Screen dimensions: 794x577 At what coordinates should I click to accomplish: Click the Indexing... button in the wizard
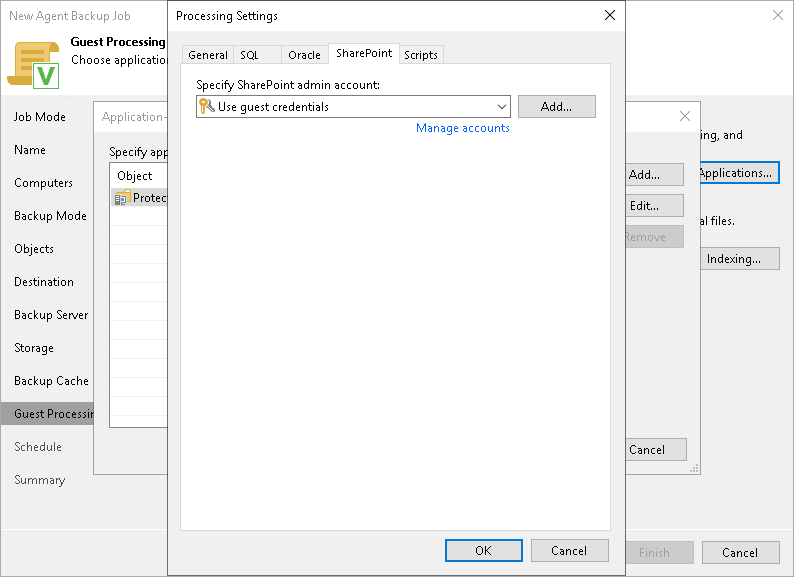coord(739,259)
